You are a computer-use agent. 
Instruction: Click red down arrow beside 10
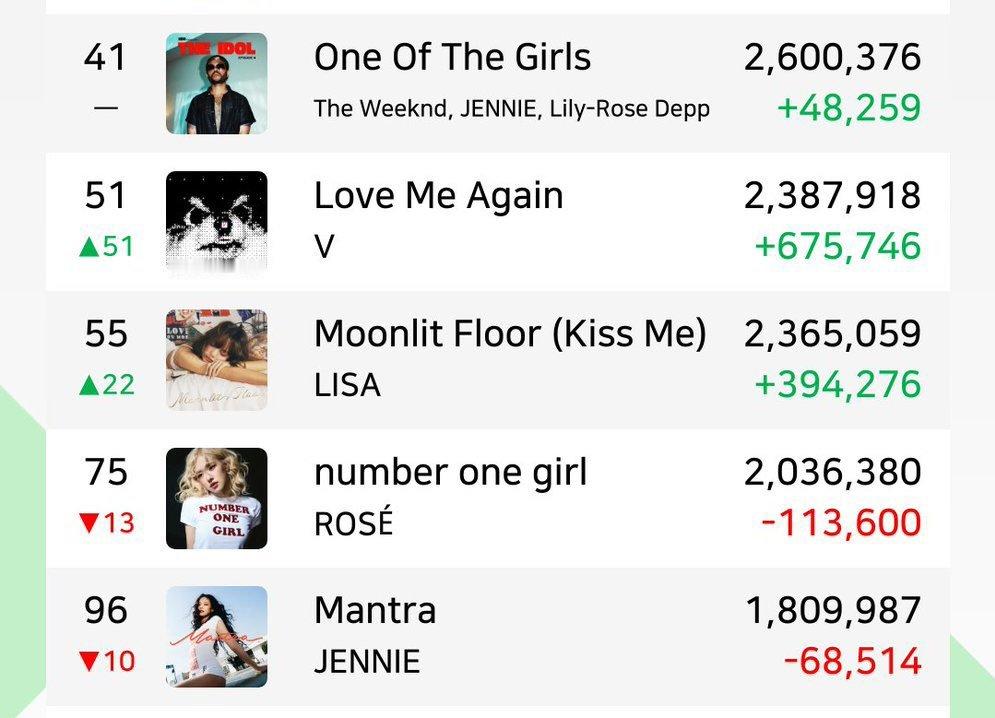[89, 661]
